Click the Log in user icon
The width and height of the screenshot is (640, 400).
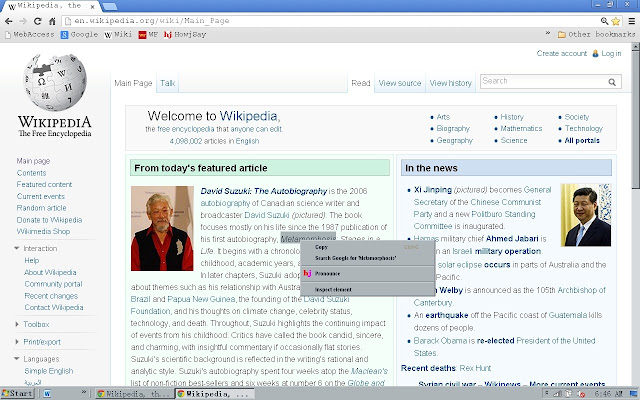595,53
